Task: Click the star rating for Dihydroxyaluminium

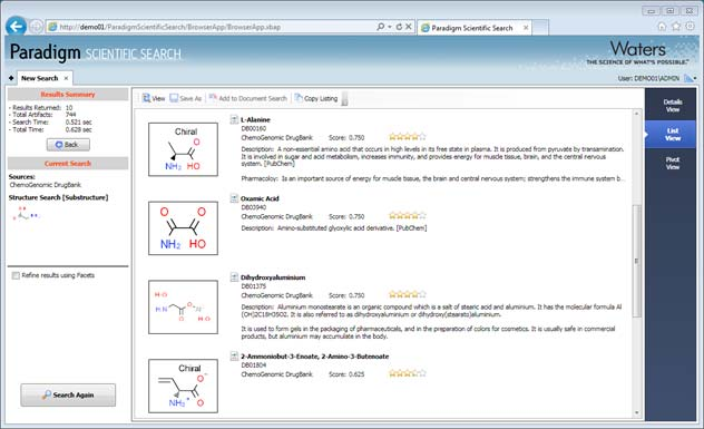Action: (x=407, y=294)
